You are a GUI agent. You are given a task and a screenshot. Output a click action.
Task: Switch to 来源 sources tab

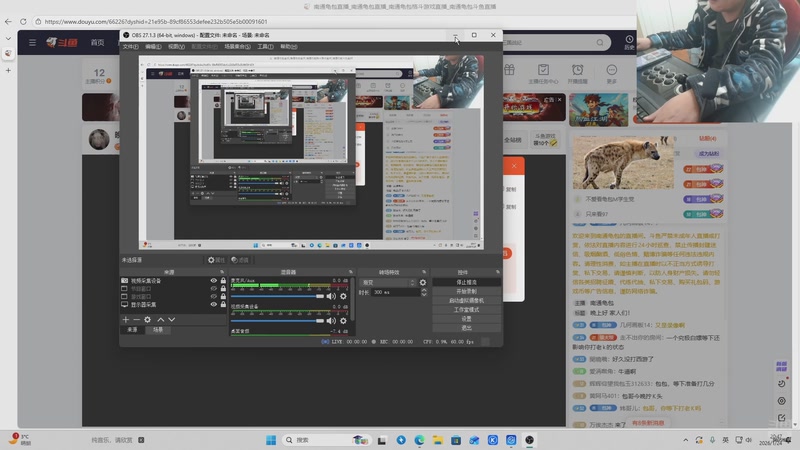point(132,330)
